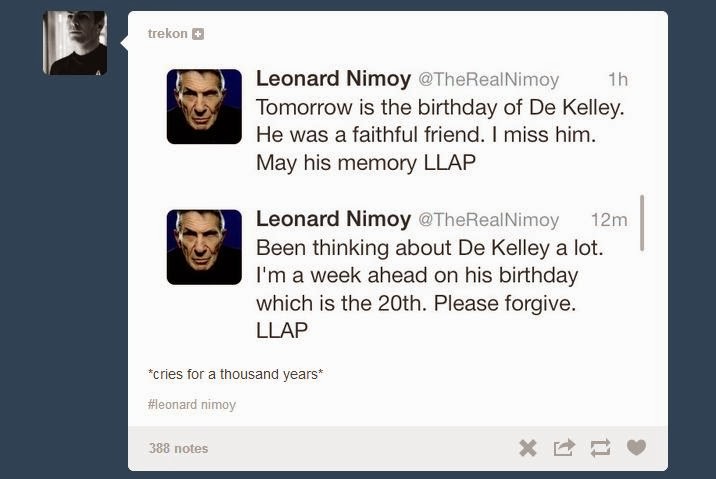Click the 1h timestamp on first tweet
This screenshot has width=716, height=479.
(x=618, y=79)
